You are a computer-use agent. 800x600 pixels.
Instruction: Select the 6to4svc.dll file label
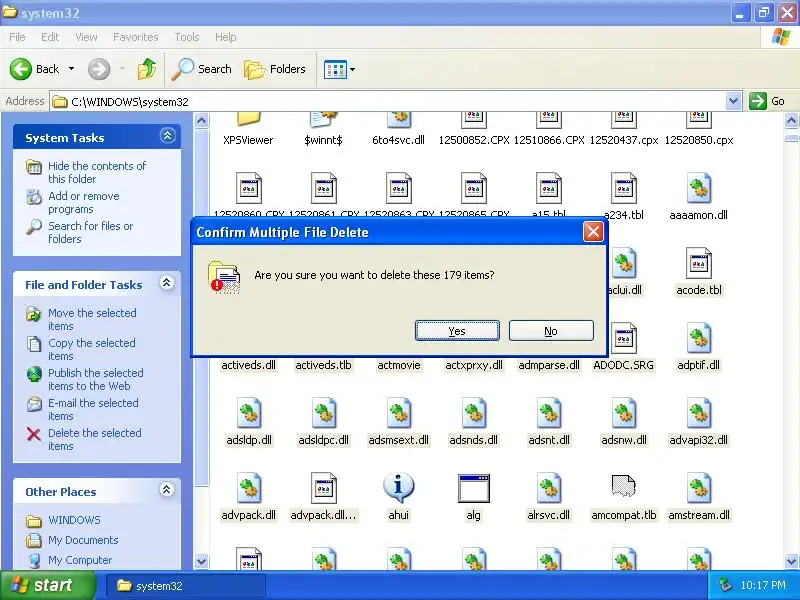(x=398, y=140)
